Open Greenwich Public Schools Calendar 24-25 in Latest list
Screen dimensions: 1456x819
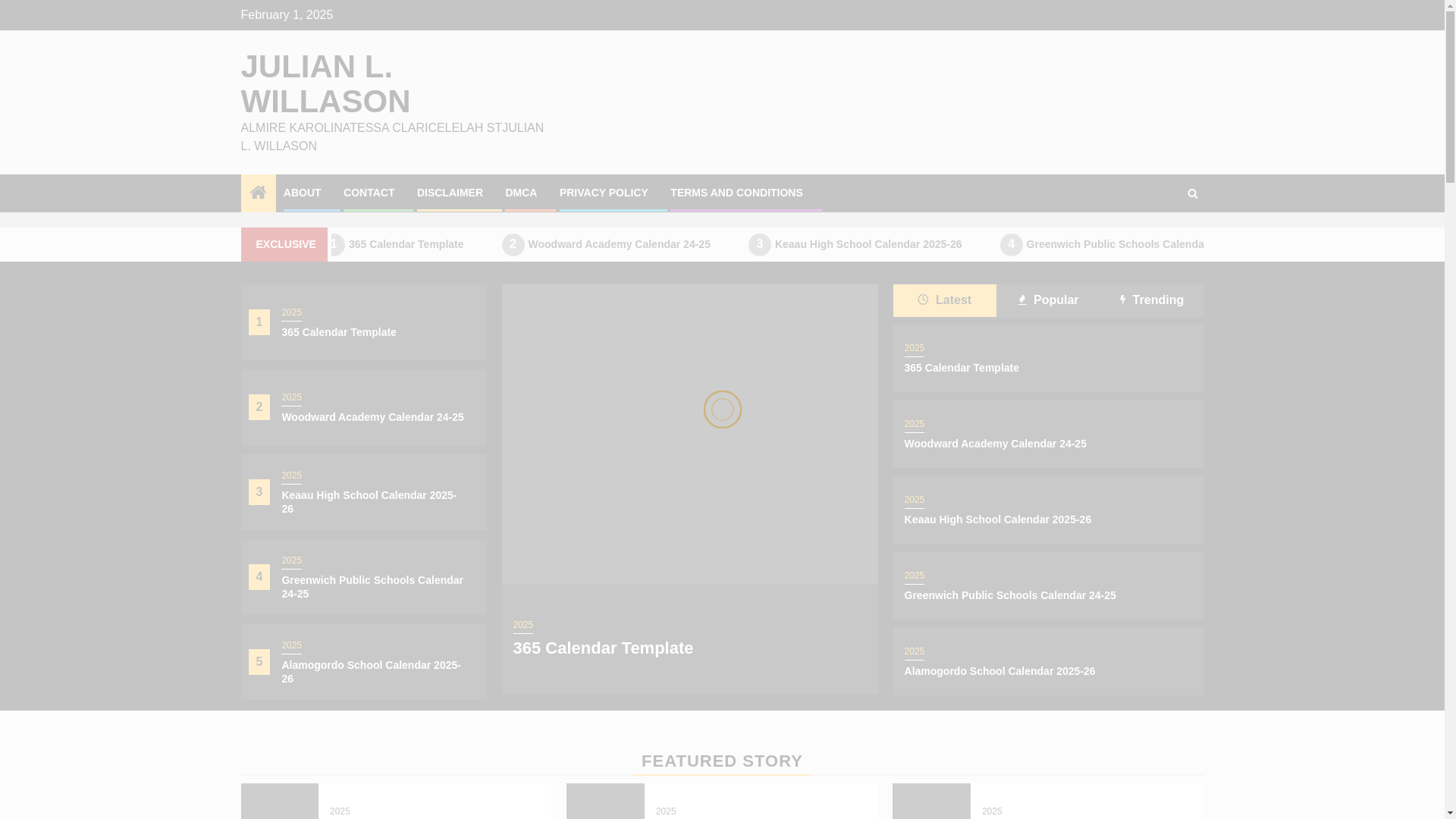click(x=1009, y=595)
